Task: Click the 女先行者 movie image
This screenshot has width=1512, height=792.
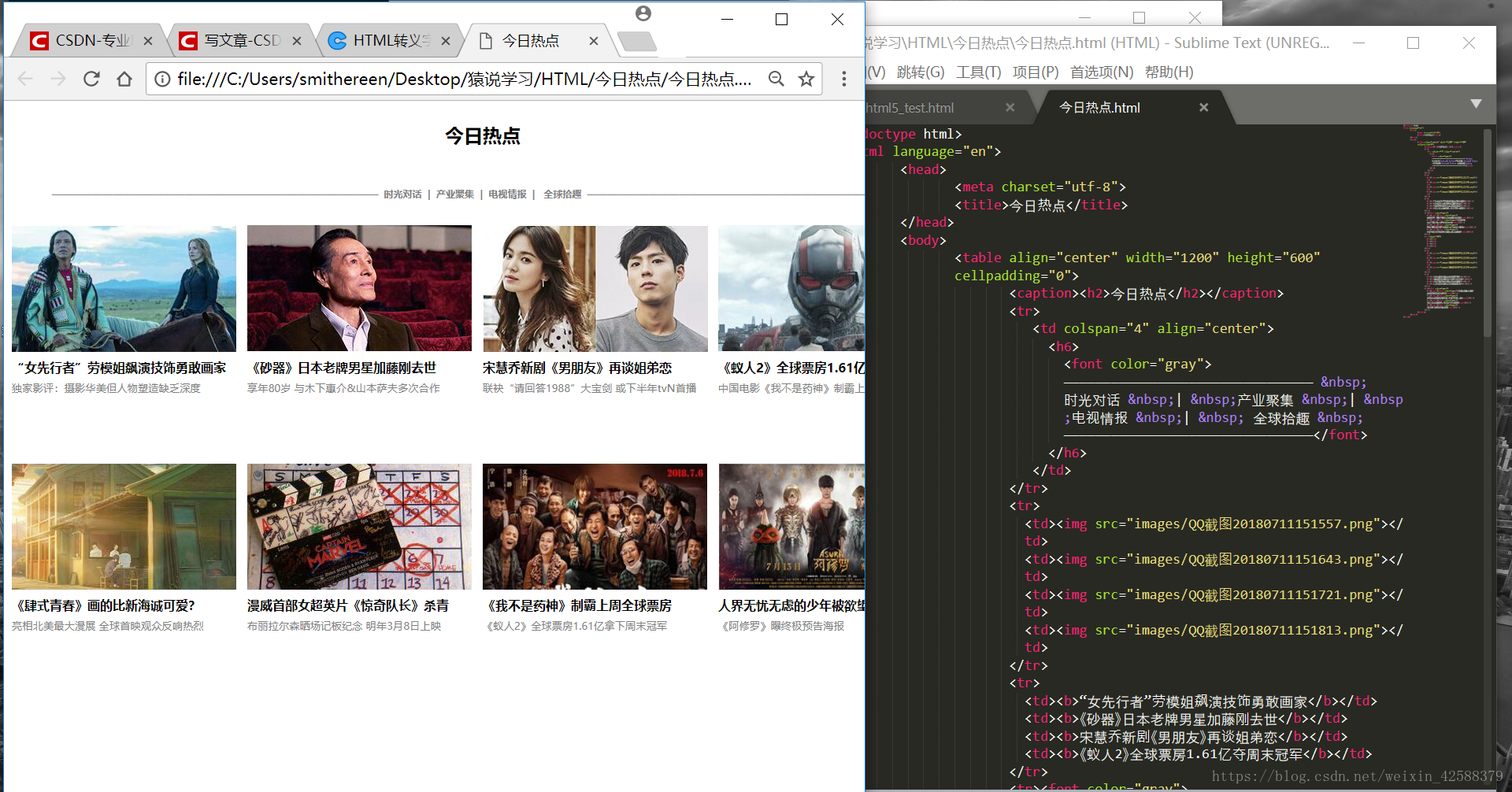Action: coord(124,288)
